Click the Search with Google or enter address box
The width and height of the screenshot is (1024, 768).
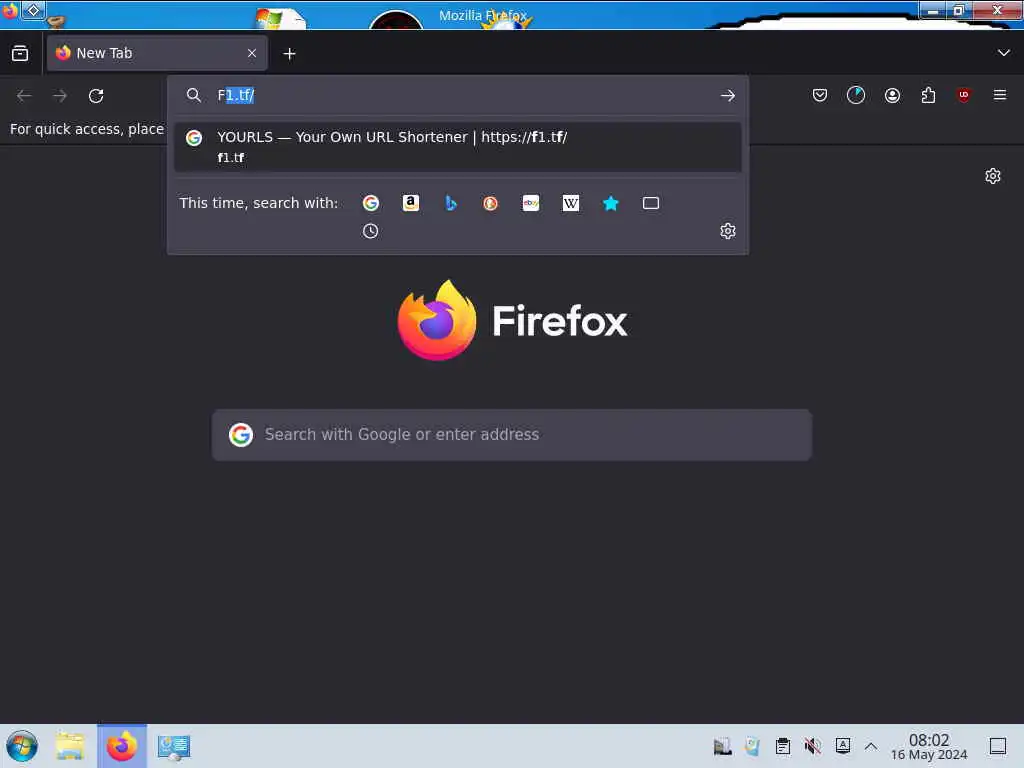click(x=512, y=435)
